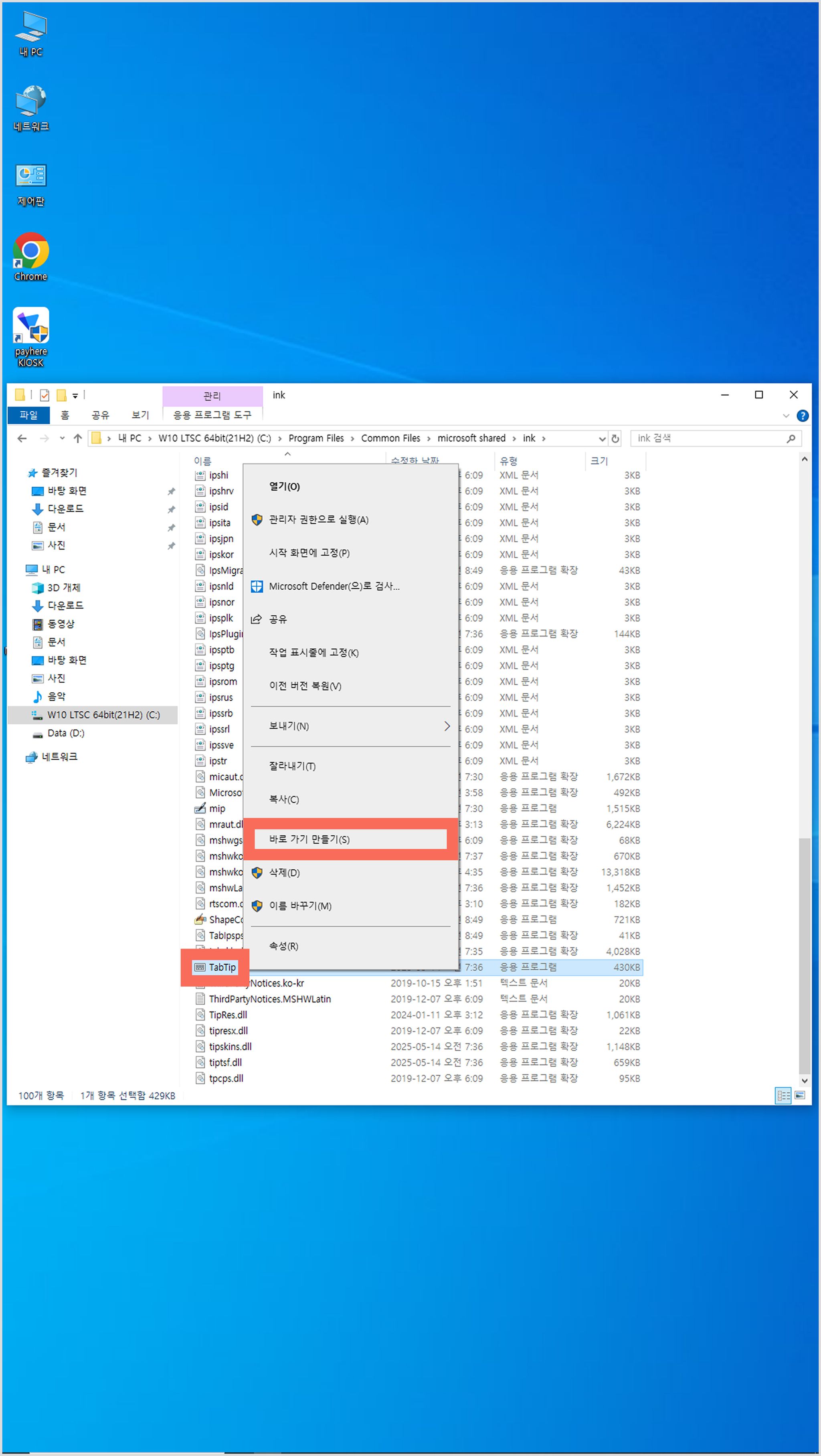Click the Explorer help question mark icon

pos(802,415)
